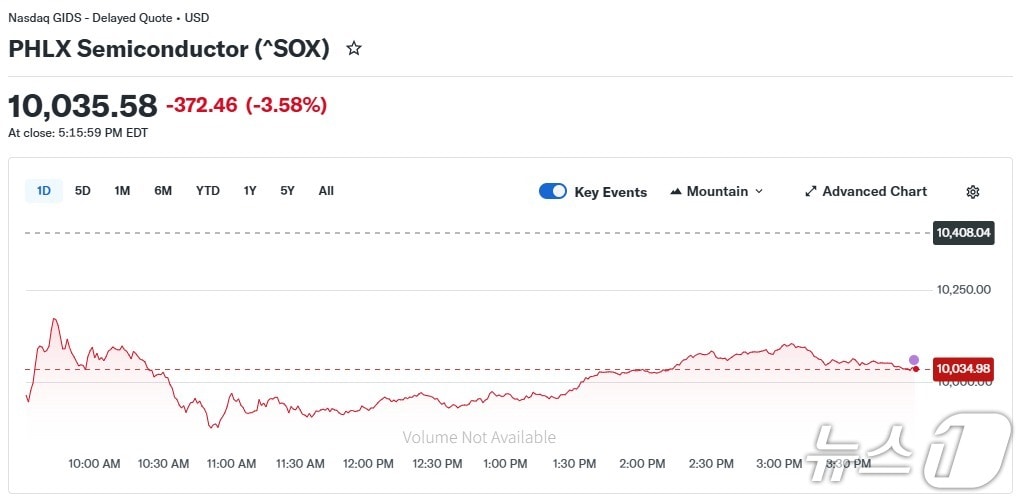This screenshot has height=504, width=1027.
Task: Switch to the 5D time range
Action: coord(83,191)
